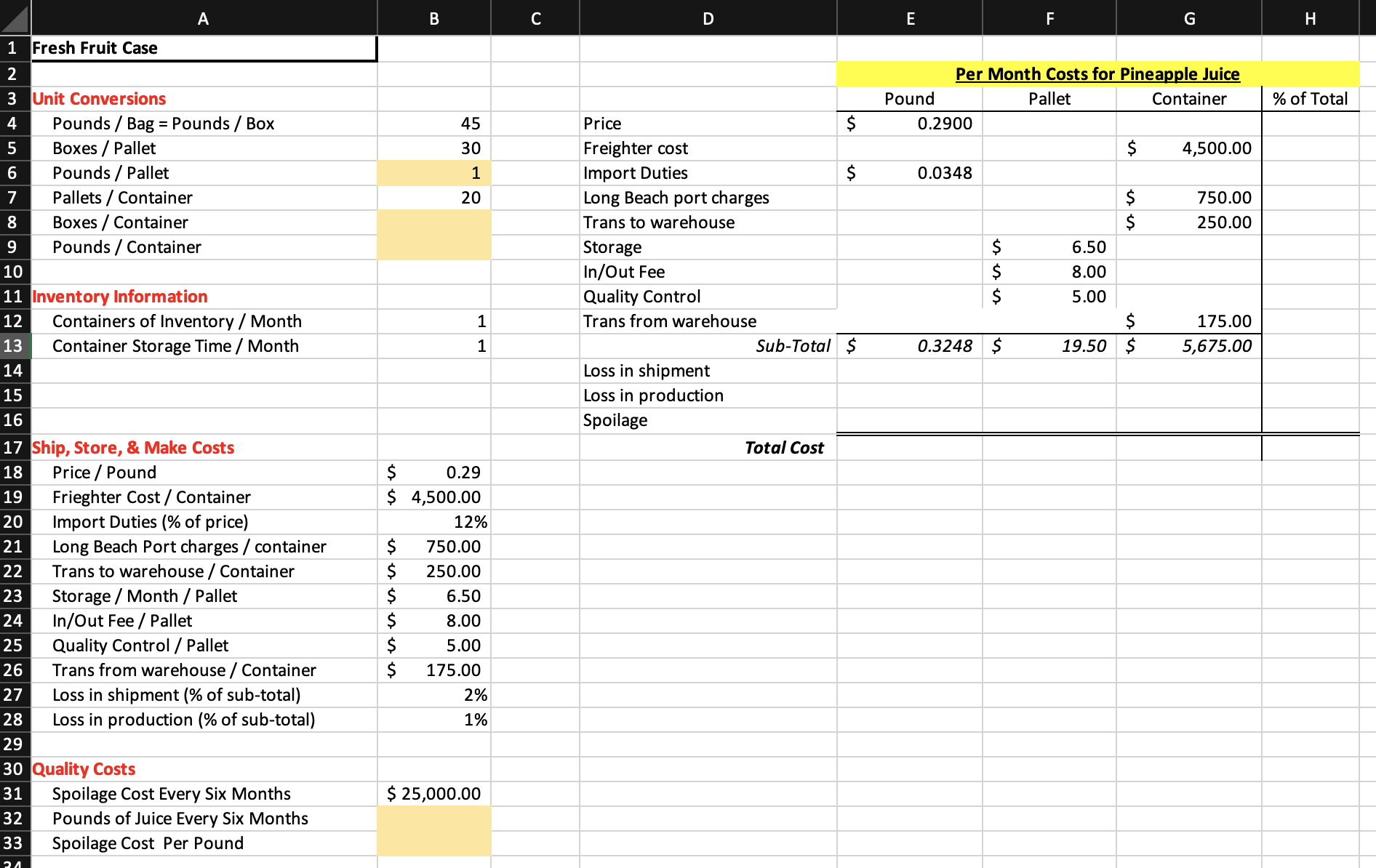Screen dimensions: 1376x868
Task: Click the 'Pallet' column heading cell
Action: point(1049,99)
